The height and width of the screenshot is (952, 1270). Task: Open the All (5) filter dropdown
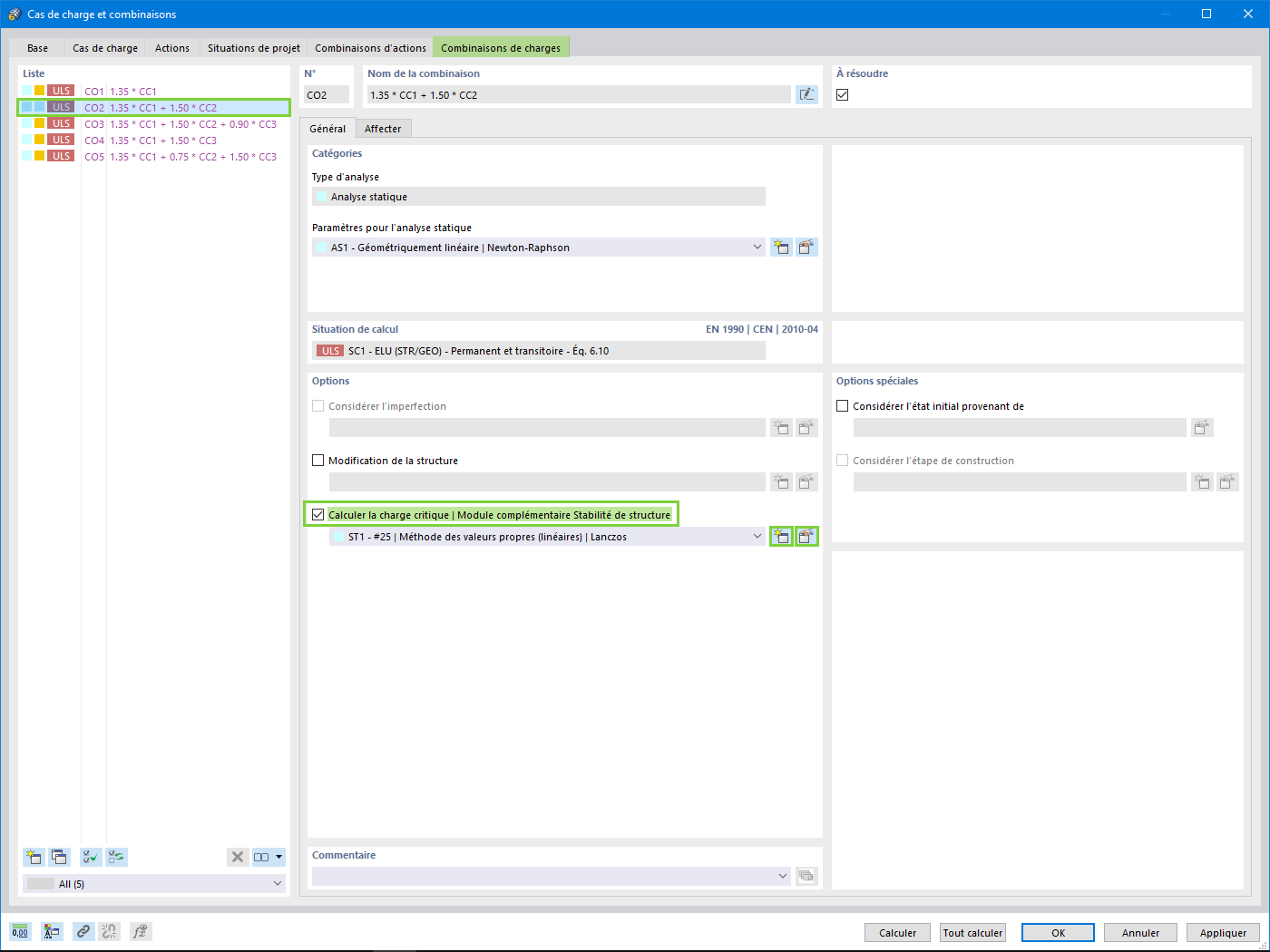point(278,884)
